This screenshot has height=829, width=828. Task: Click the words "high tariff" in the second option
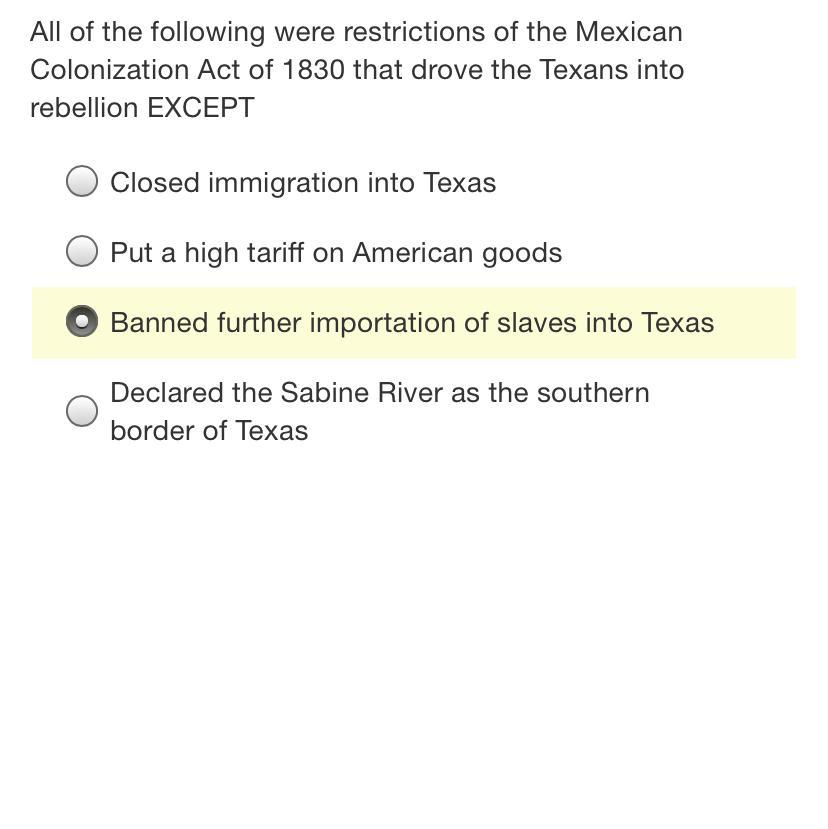[244, 253]
